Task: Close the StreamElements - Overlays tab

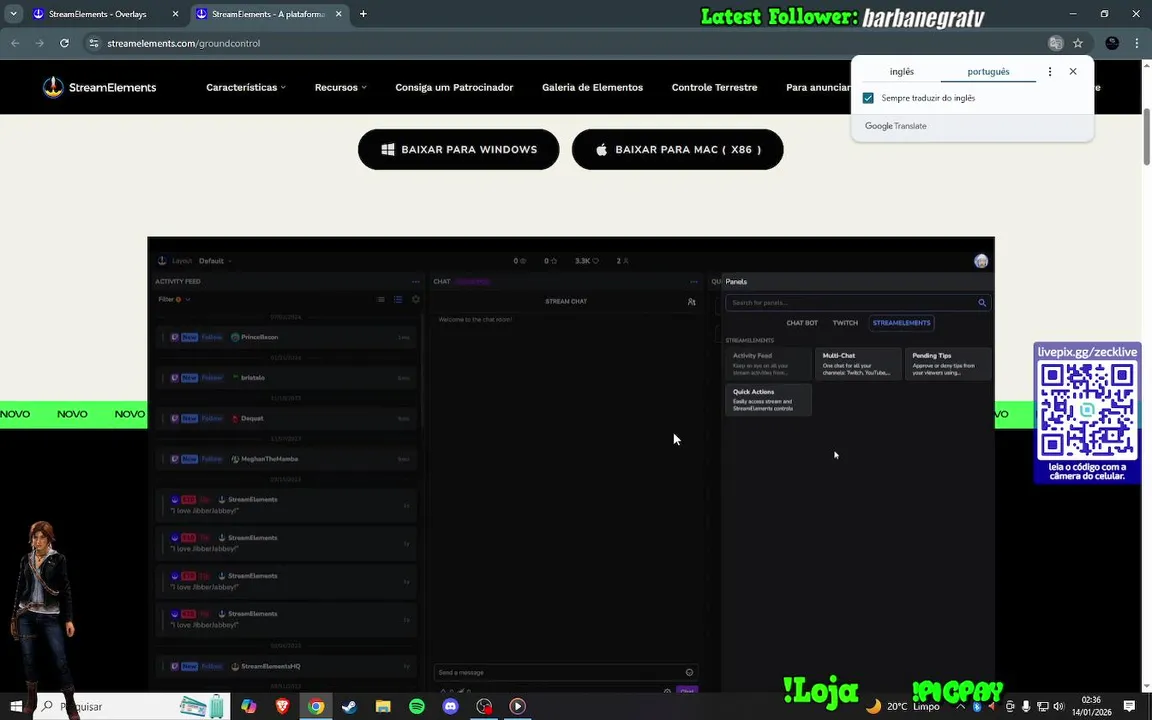Action: [175, 14]
